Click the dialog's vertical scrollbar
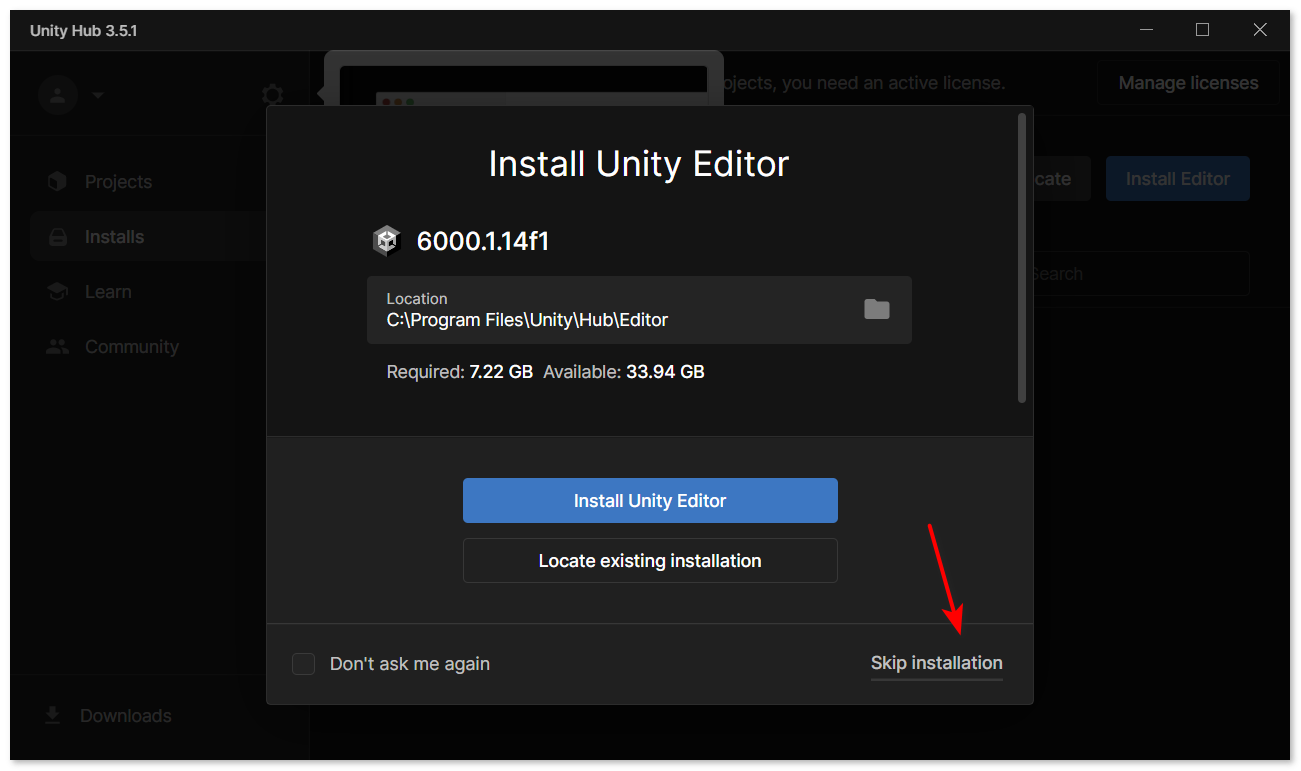Screen dimensions: 1301x771 1022,258
